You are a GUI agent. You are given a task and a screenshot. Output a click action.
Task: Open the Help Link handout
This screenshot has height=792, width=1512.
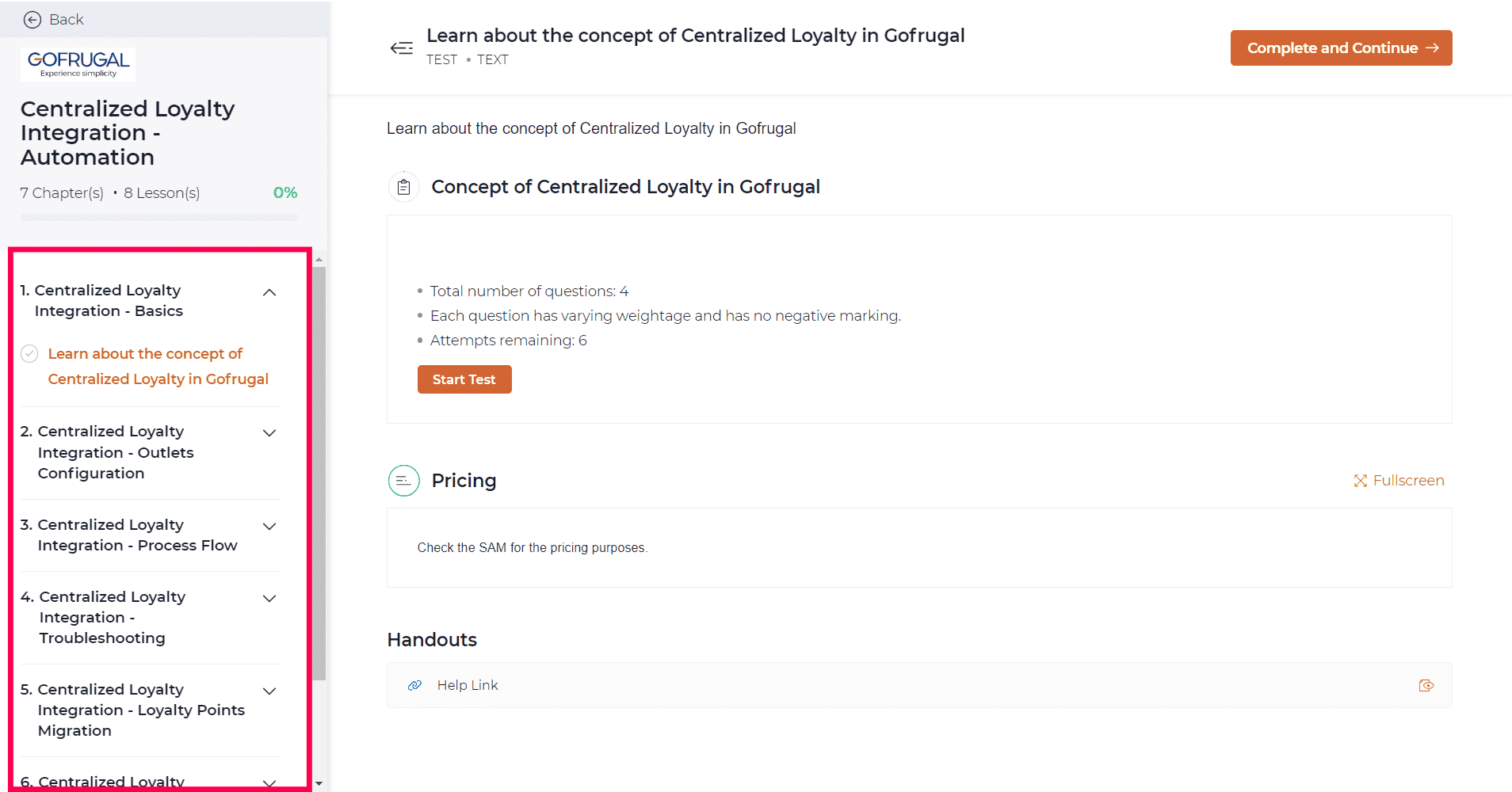coord(468,686)
